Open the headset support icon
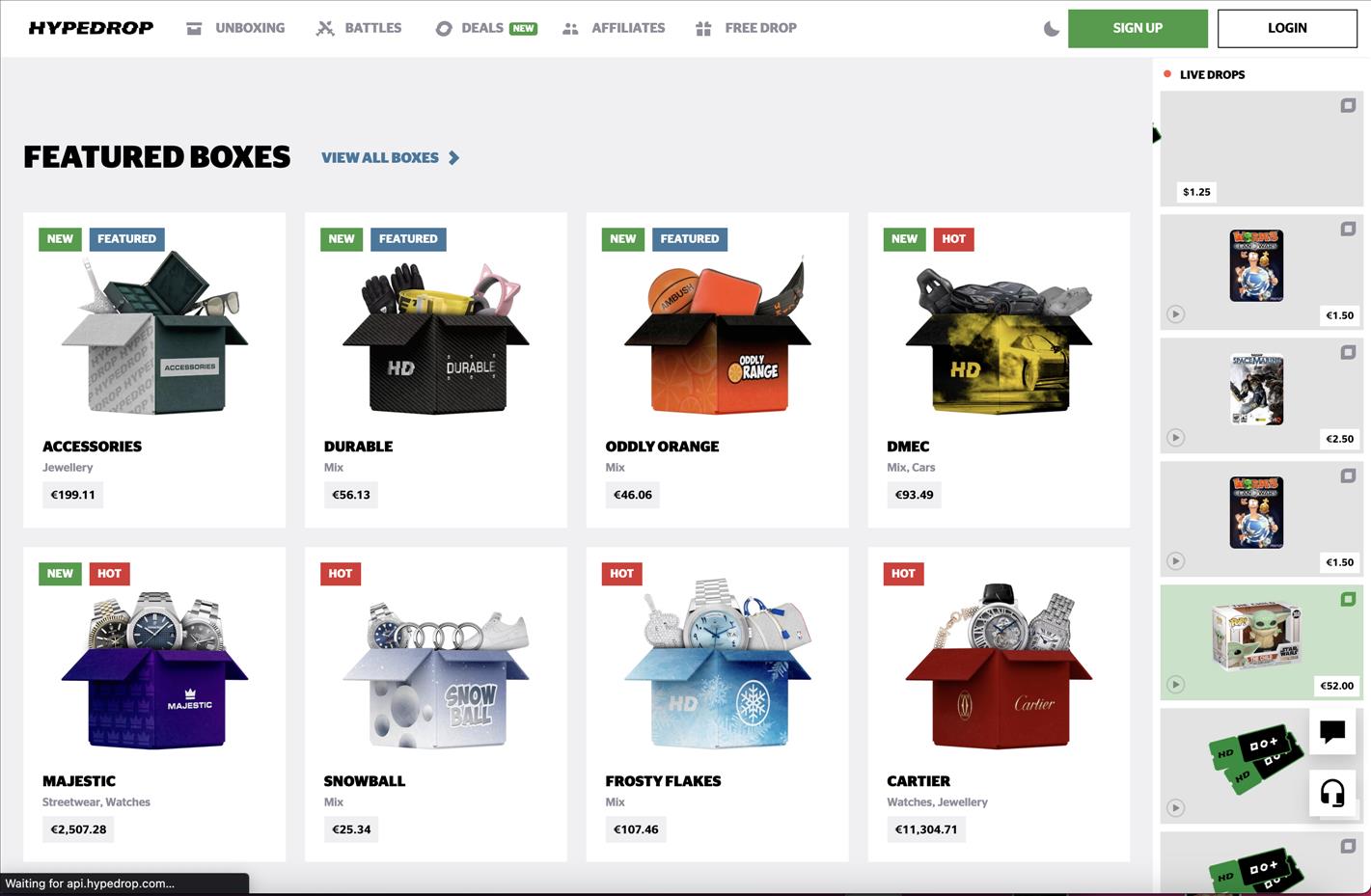This screenshot has width=1371, height=896. (x=1332, y=794)
